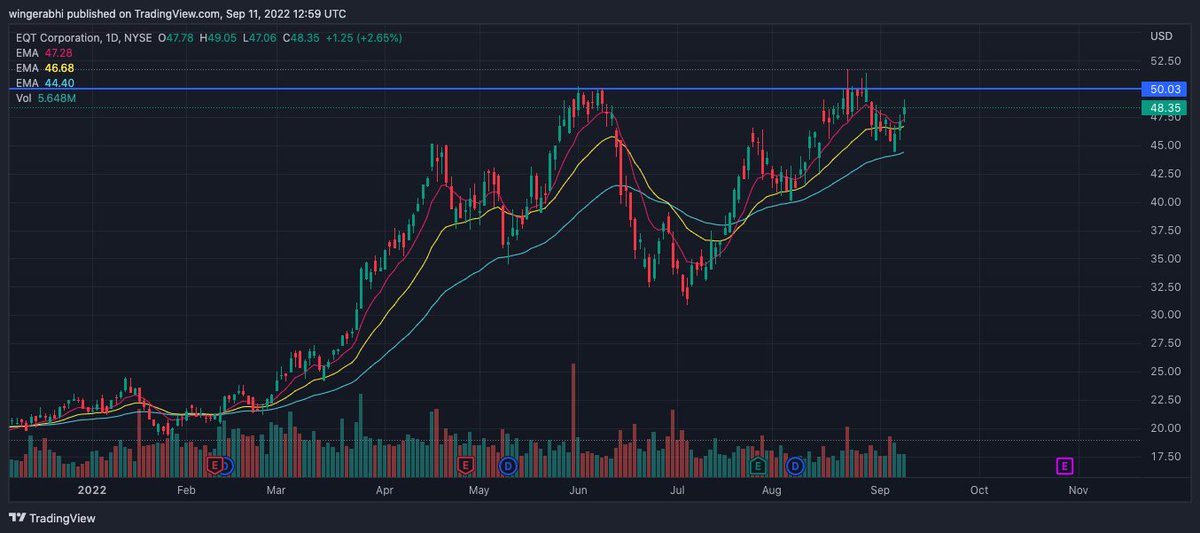Click the Mar label on time axis
The image size is (1200, 533).
coord(276,491)
